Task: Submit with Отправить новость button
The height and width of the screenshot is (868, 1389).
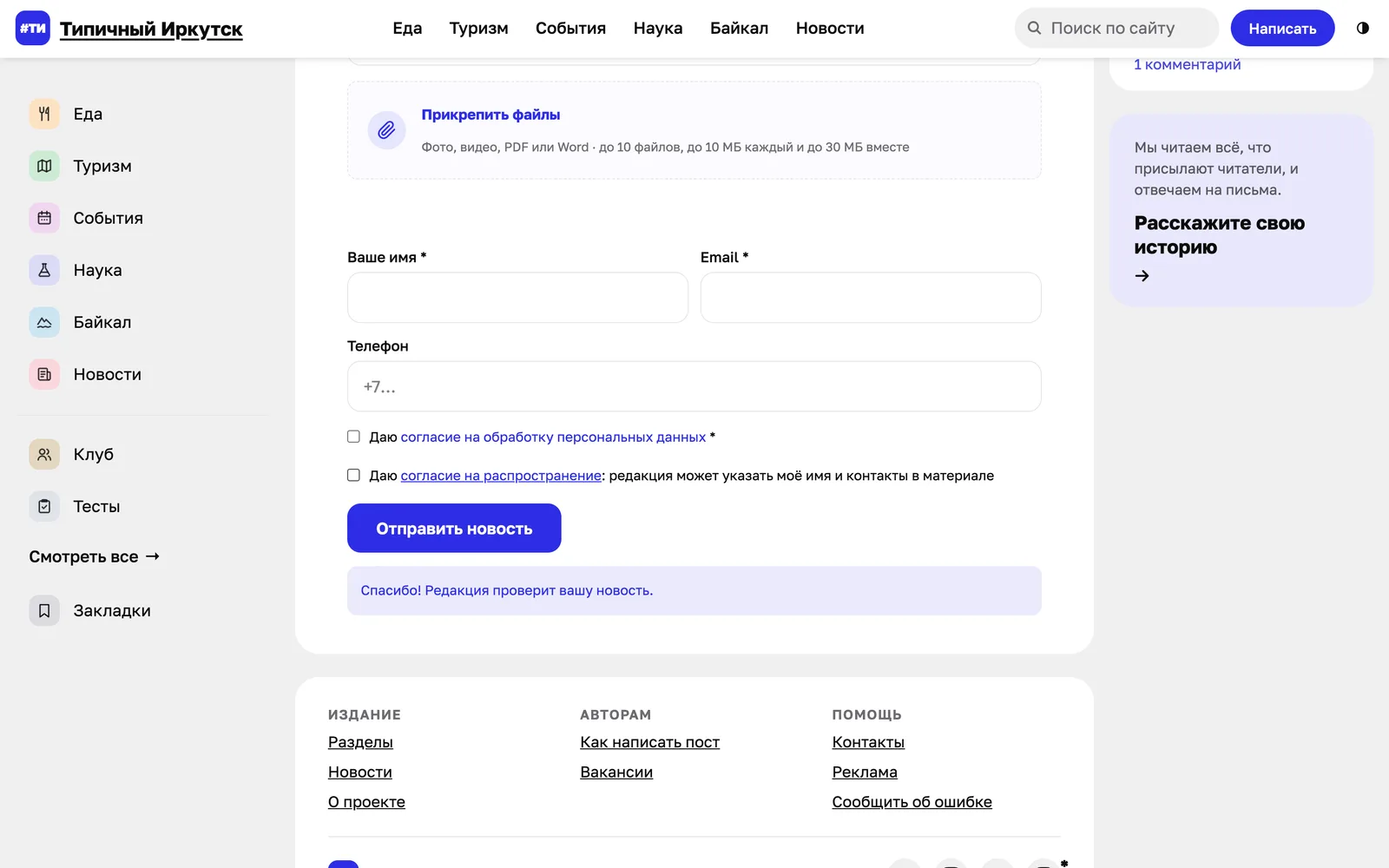Action: click(454, 528)
